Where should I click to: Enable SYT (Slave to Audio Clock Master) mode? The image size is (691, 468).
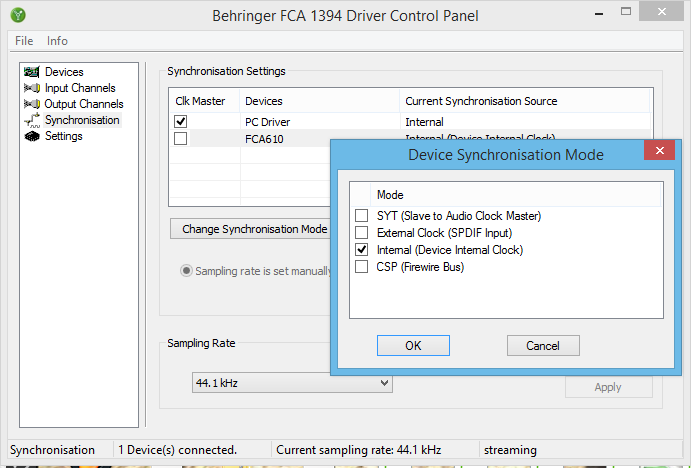pyautogui.click(x=361, y=215)
